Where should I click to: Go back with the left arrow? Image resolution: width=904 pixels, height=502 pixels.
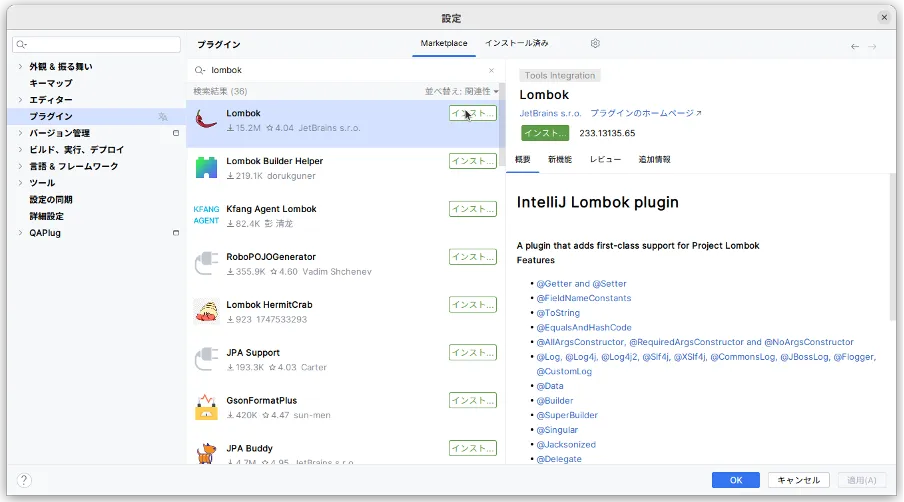click(x=854, y=46)
